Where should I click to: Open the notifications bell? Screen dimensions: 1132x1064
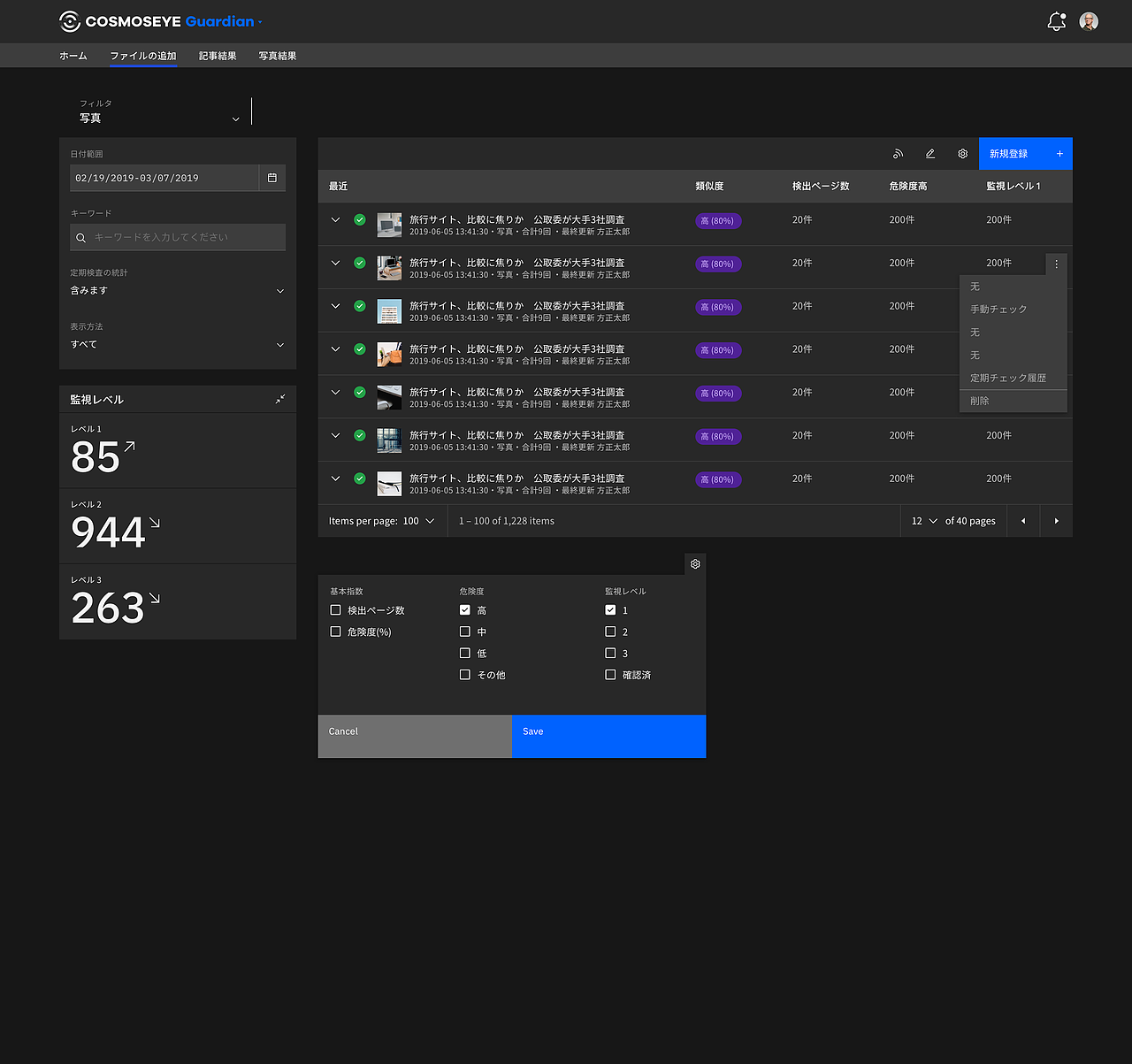click(x=1056, y=21)
